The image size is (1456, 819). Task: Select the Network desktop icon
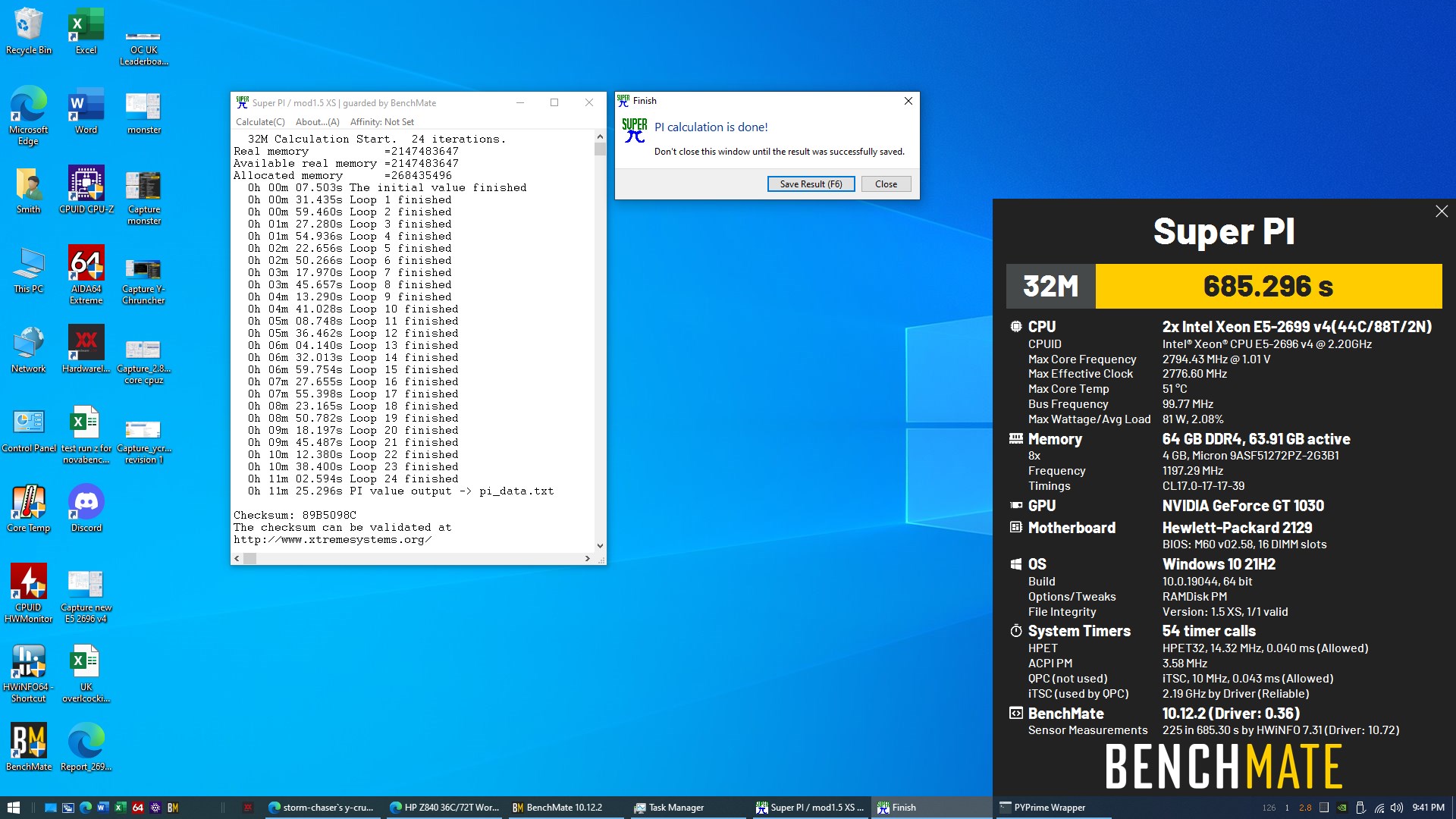point(29,350)
